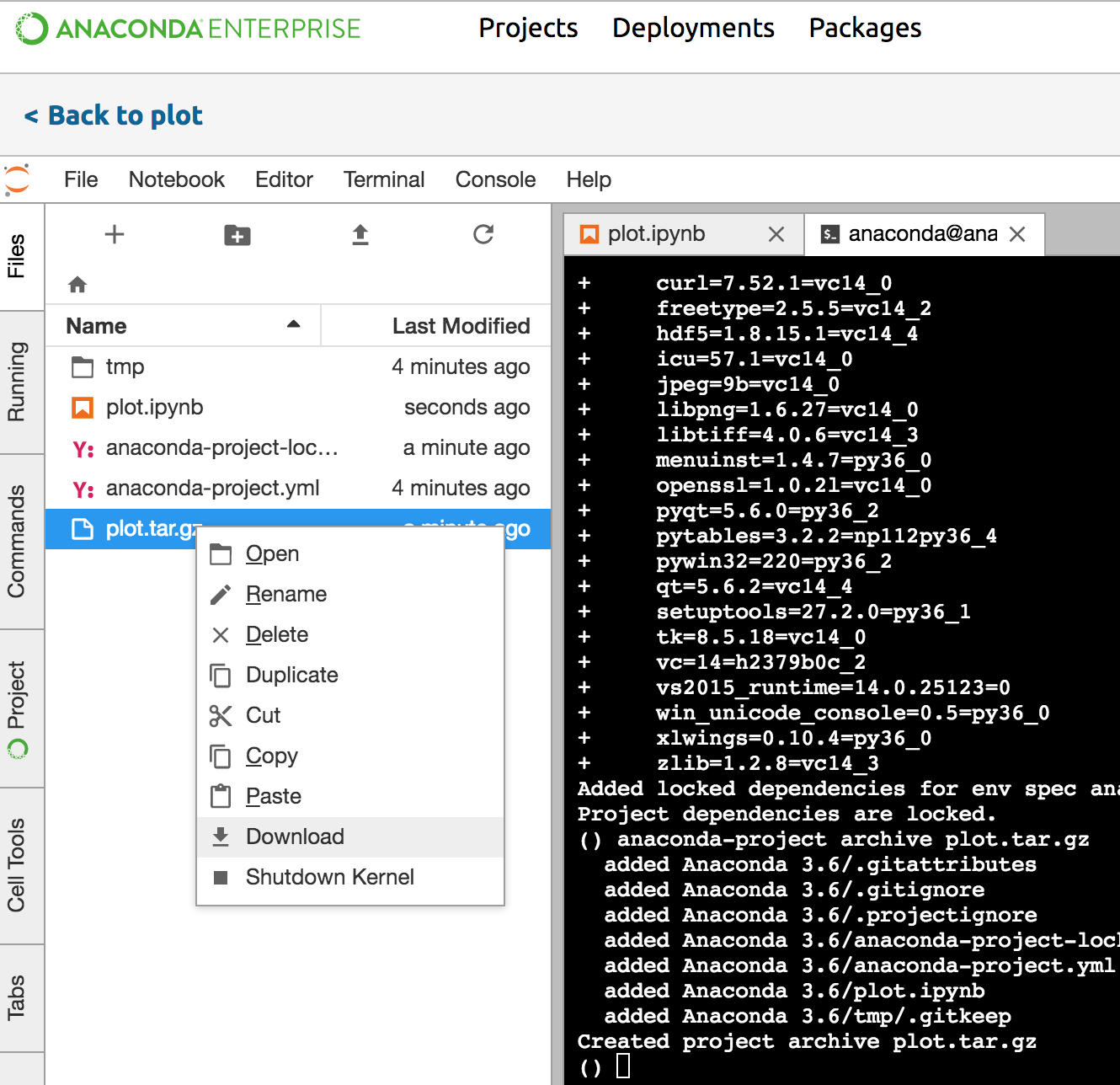Image resolution: width=1120 pixels, height=1085 pixels.
Task: Open the Projects page
Action: click(528, 28)
